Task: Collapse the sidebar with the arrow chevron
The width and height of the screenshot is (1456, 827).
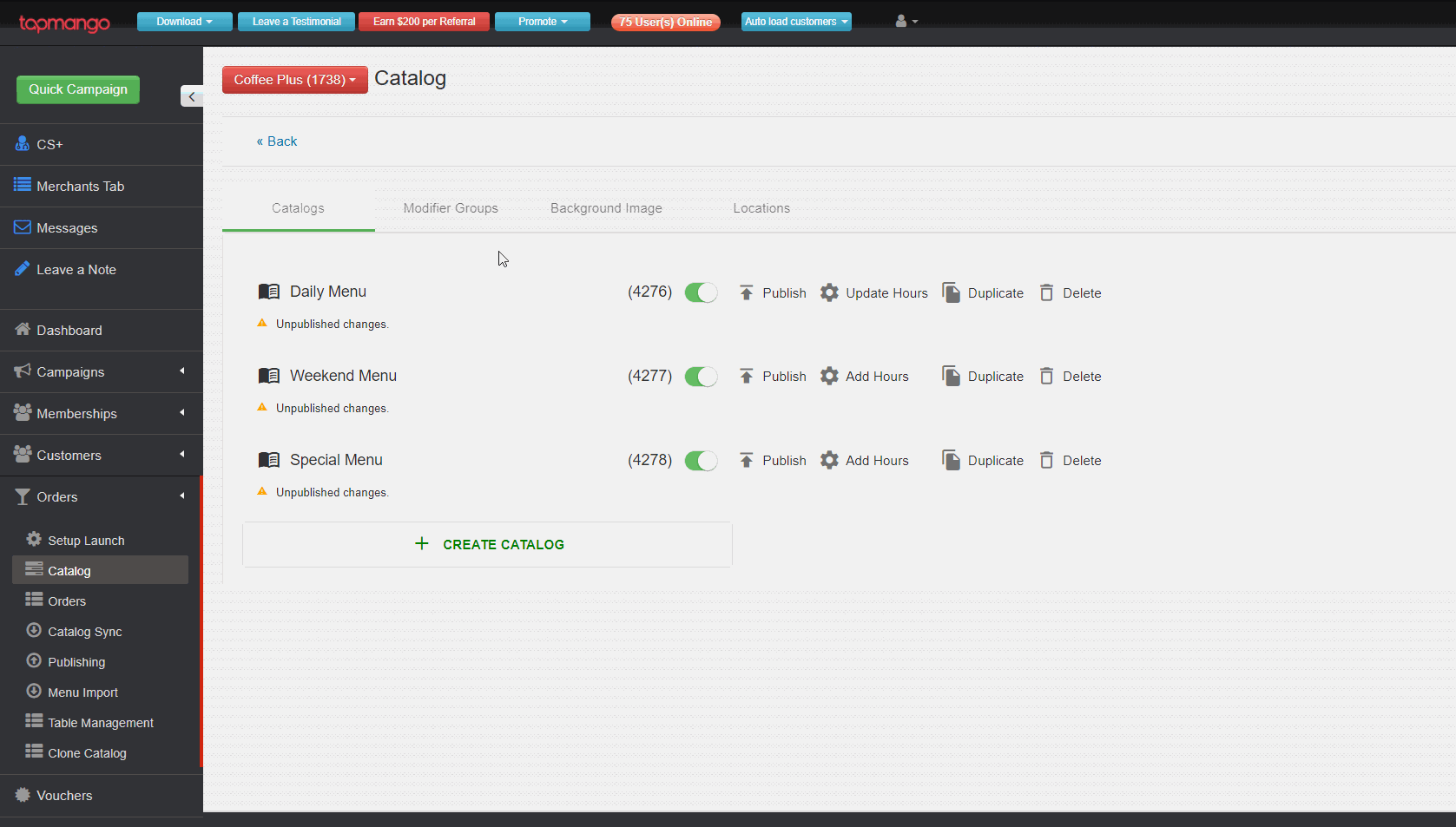Action: 192,96
